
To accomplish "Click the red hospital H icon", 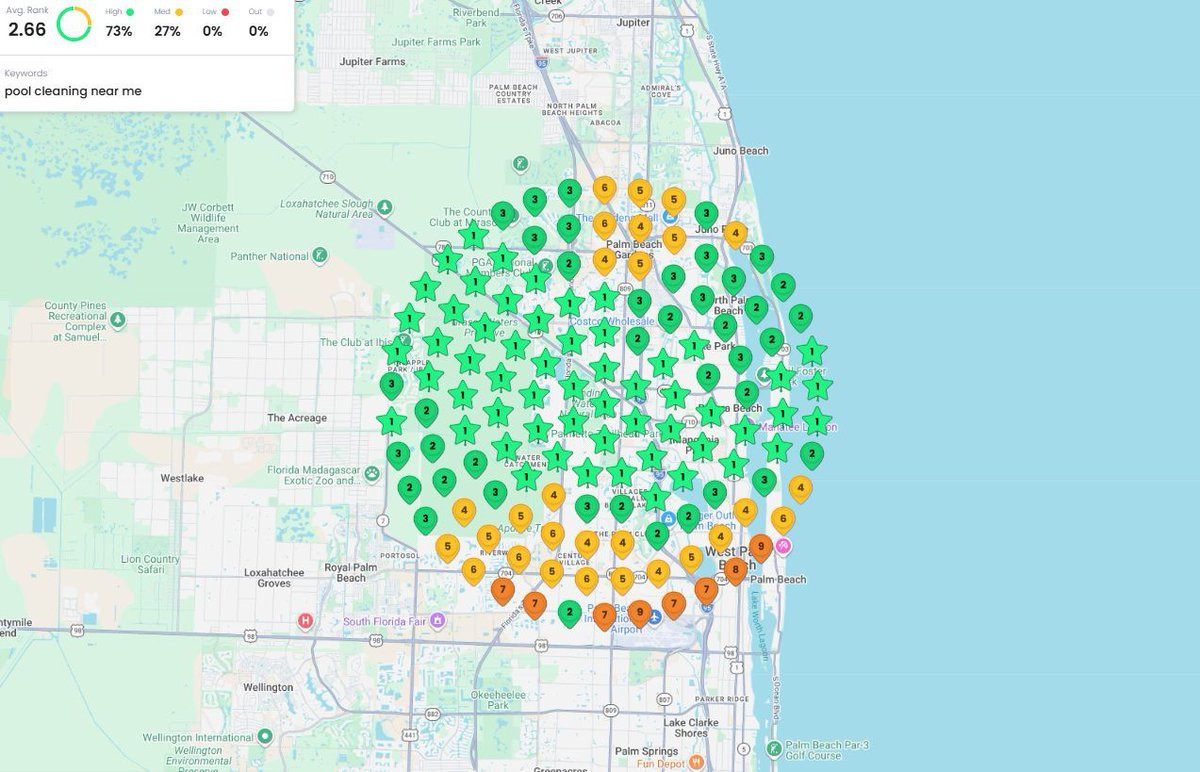I will point(306,621).
